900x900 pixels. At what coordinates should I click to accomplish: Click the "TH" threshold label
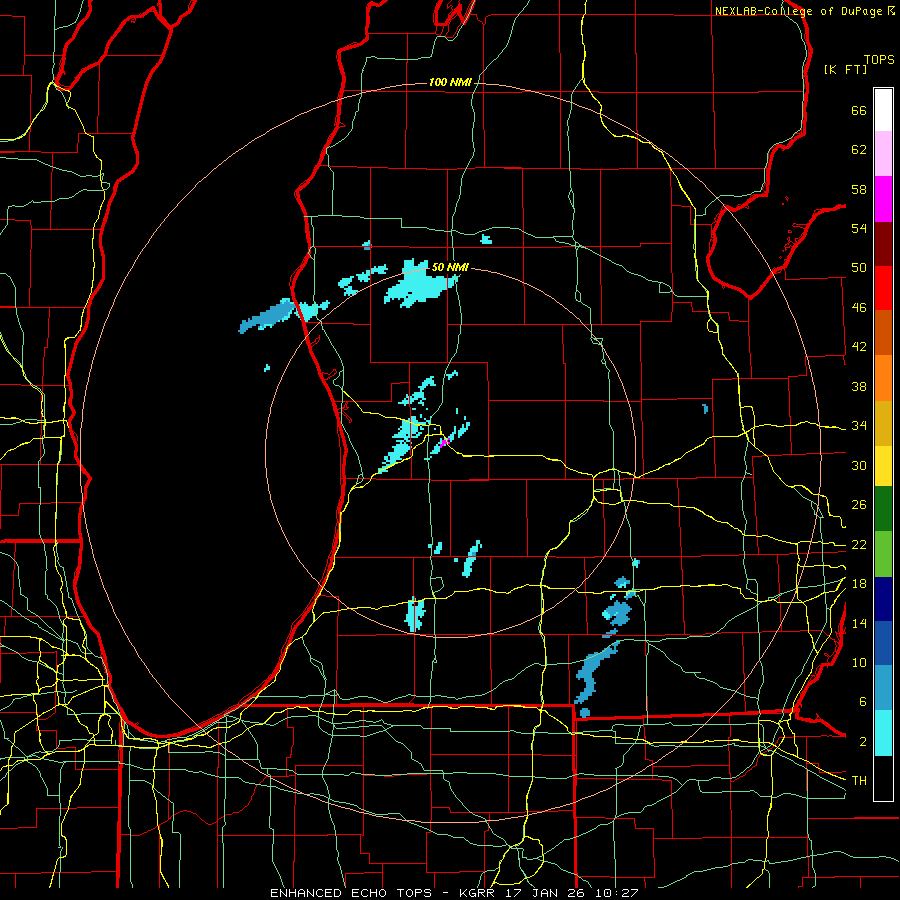(x=859, y=781)
